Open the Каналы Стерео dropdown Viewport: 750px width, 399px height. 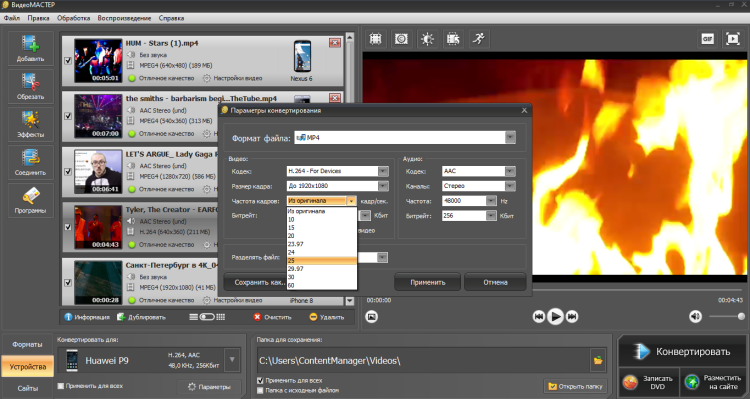[x=510, y=186]
